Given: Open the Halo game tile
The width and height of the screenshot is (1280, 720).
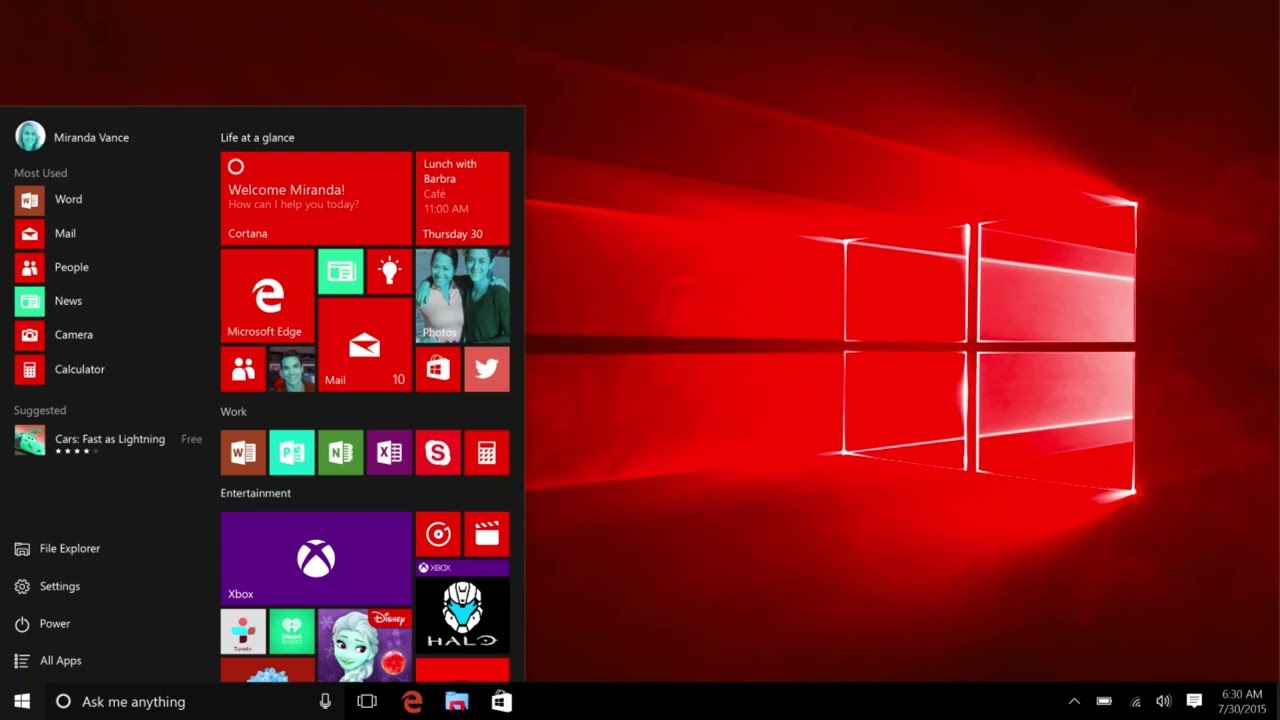Looking at the screenshot, I should 462,607.
